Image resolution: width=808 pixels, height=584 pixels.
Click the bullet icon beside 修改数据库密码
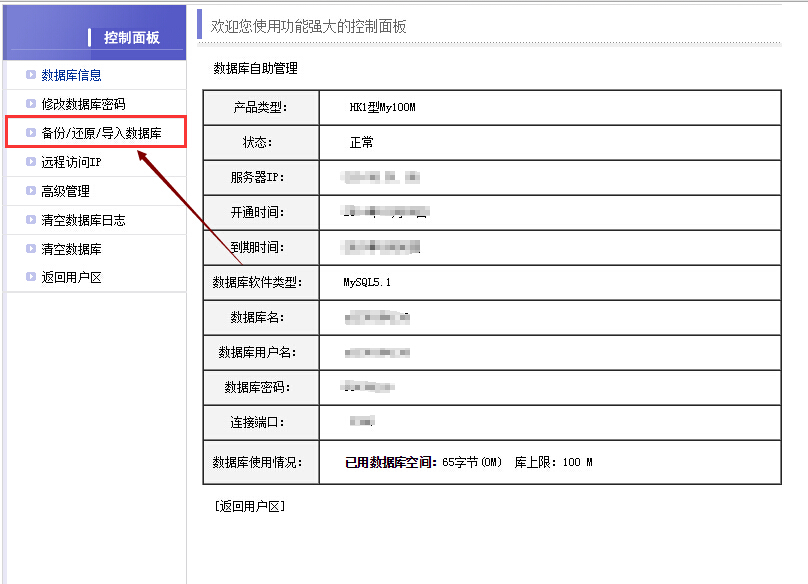[31, 104]
